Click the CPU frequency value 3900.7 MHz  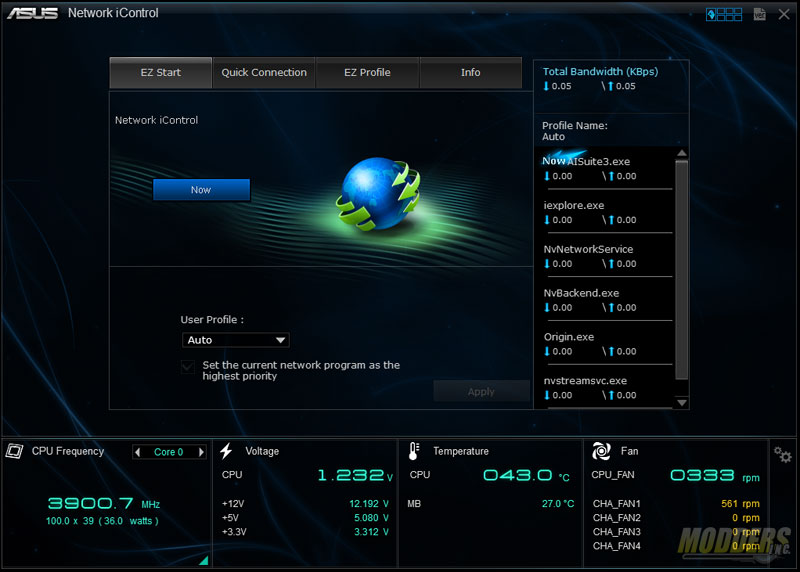point(104,504)
